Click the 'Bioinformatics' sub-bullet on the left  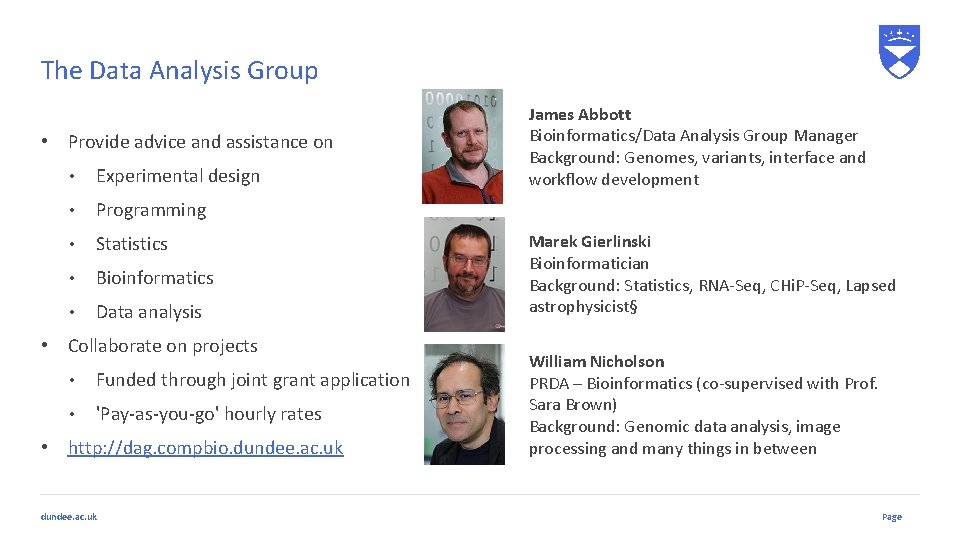155,278
